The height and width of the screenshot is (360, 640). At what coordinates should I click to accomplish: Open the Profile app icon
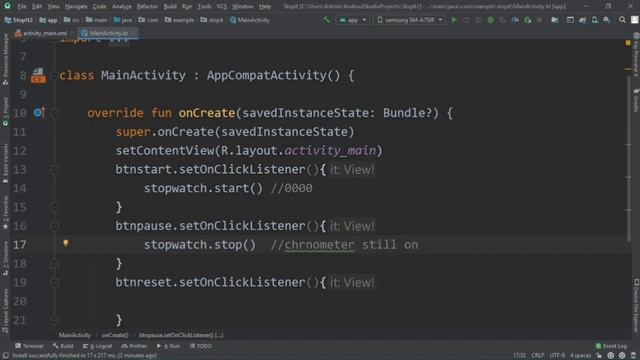[x=515, y=20]
